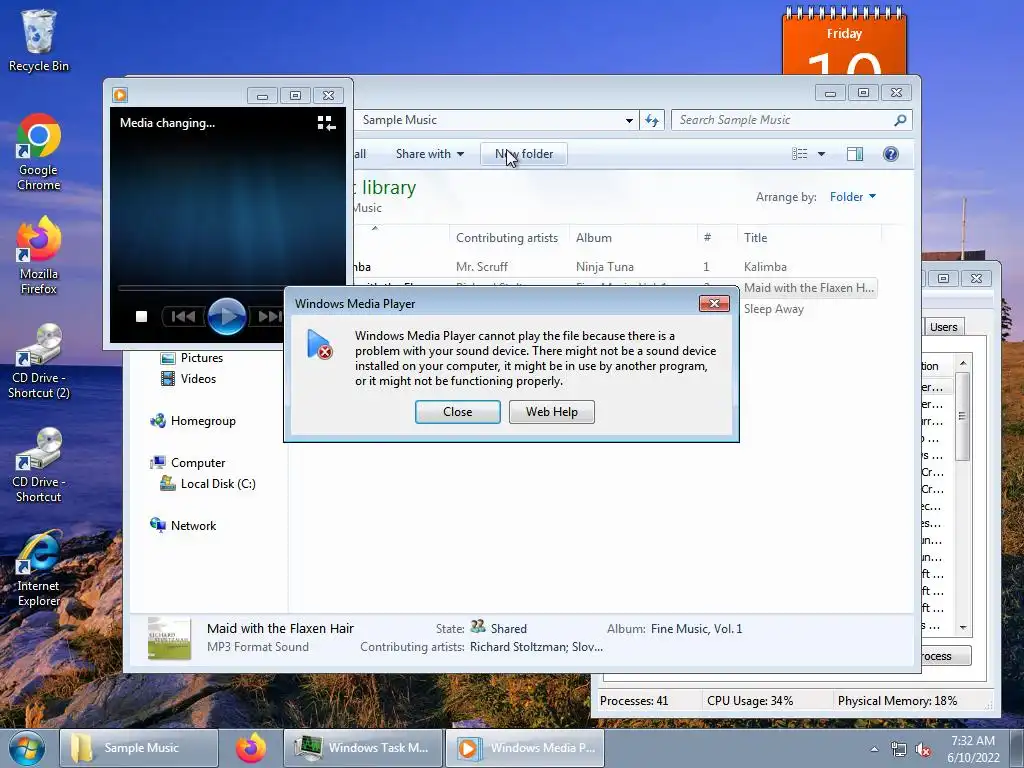Viewport: 1024px width, 768px height.
Task: Click the calendar gadget on desktop
Action: coord(844,40)
